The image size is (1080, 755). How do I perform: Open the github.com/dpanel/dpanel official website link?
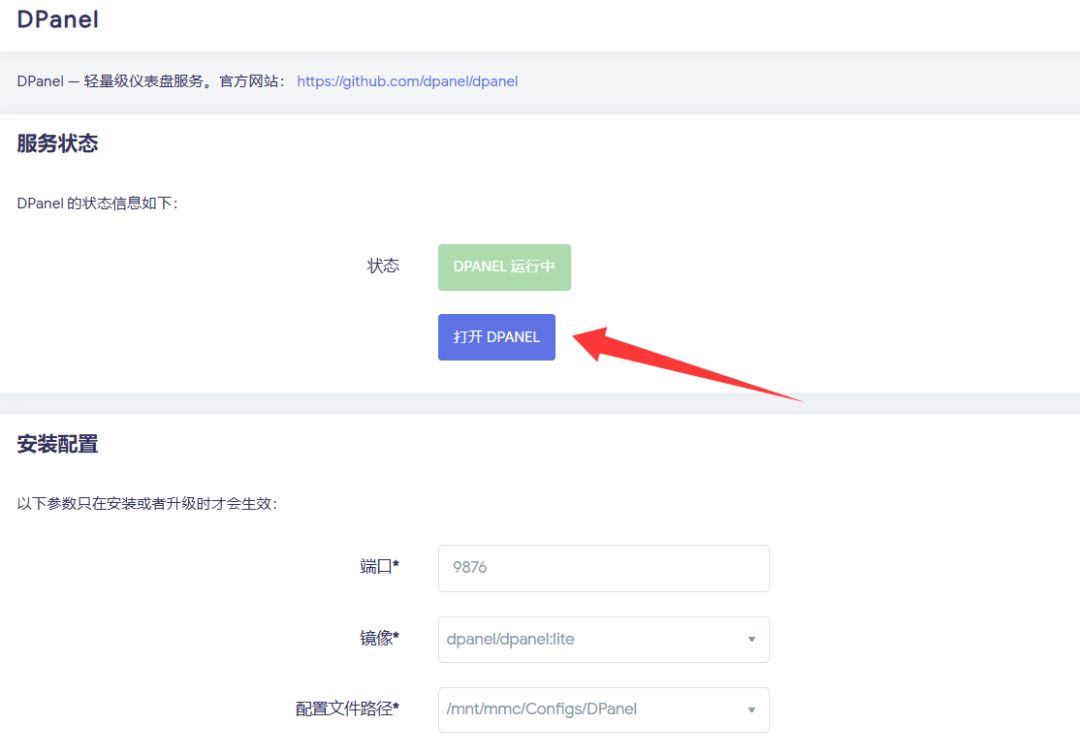point(407,81)
